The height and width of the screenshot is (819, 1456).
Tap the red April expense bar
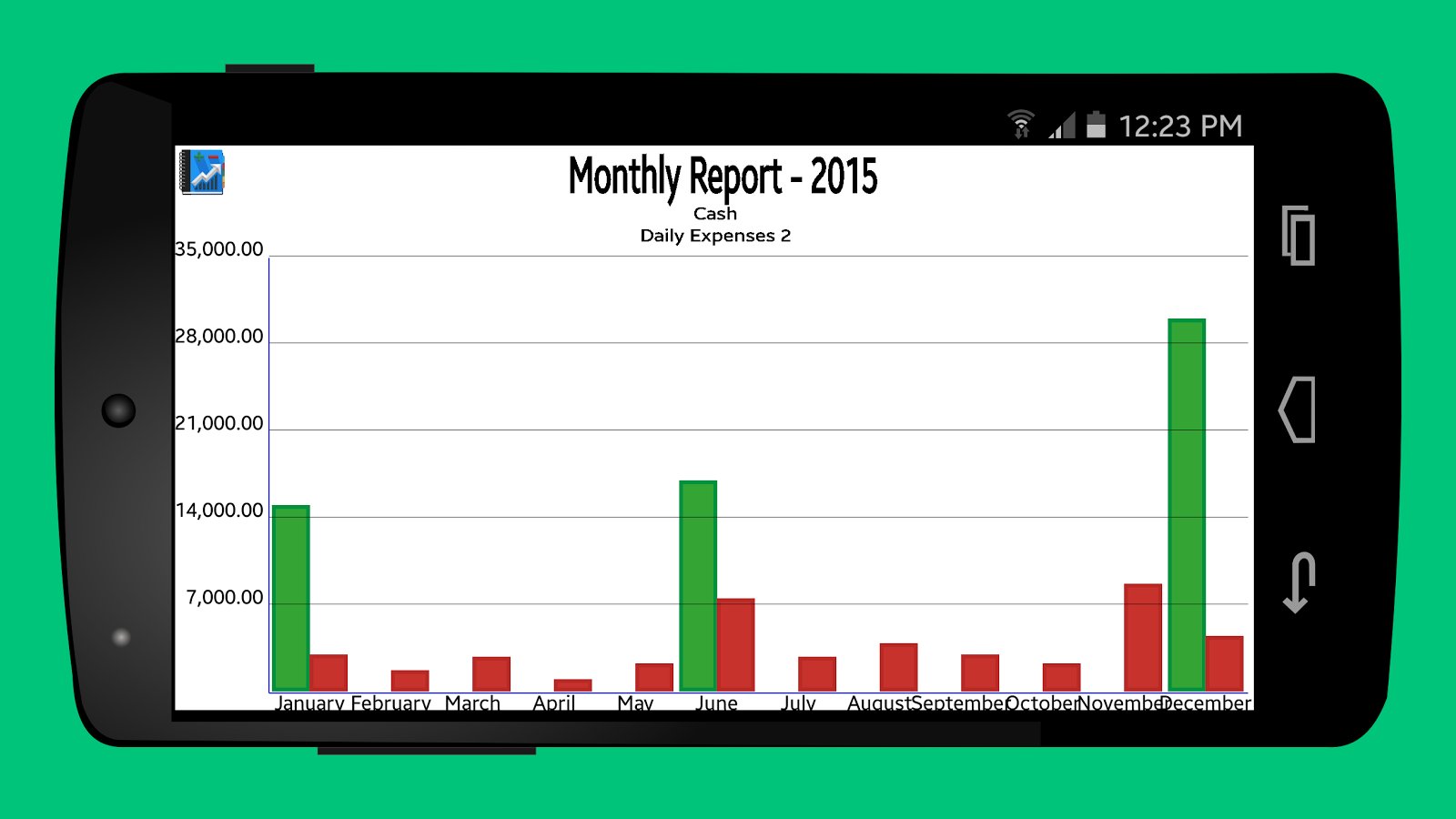click(572, 685)
